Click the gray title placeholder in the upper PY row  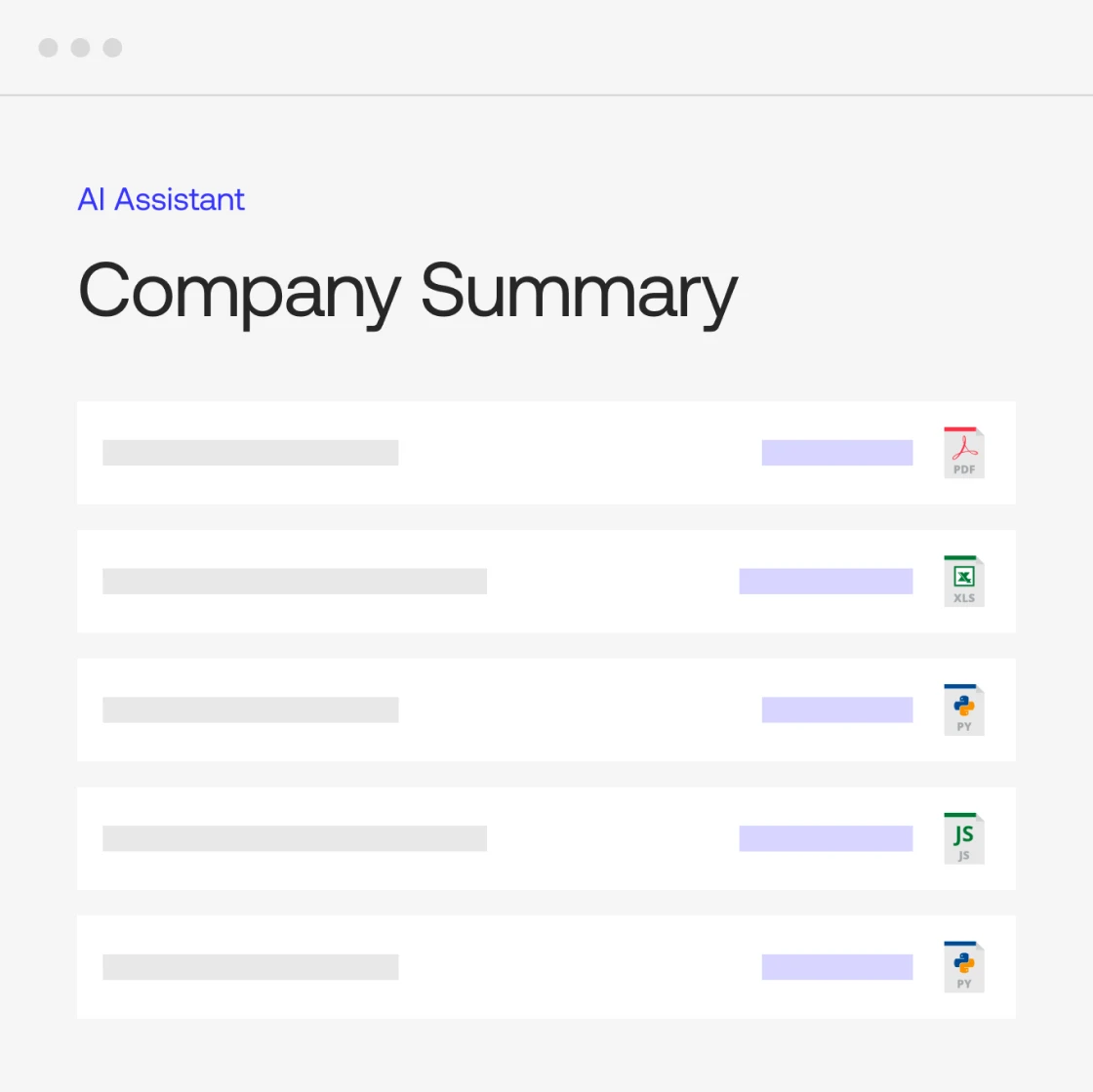250,710
